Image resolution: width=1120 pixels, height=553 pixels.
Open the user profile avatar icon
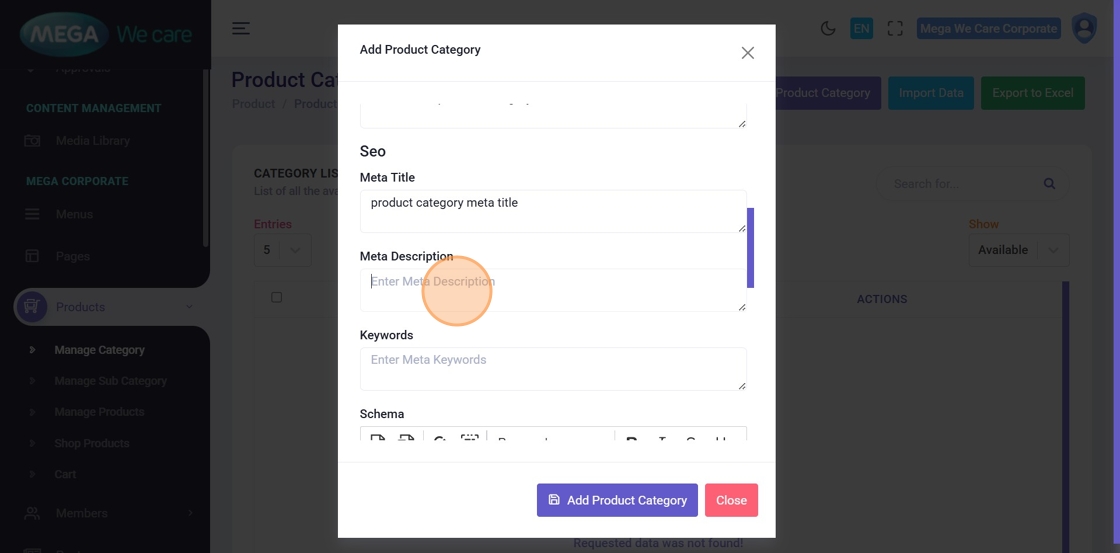pos(1084,28)
